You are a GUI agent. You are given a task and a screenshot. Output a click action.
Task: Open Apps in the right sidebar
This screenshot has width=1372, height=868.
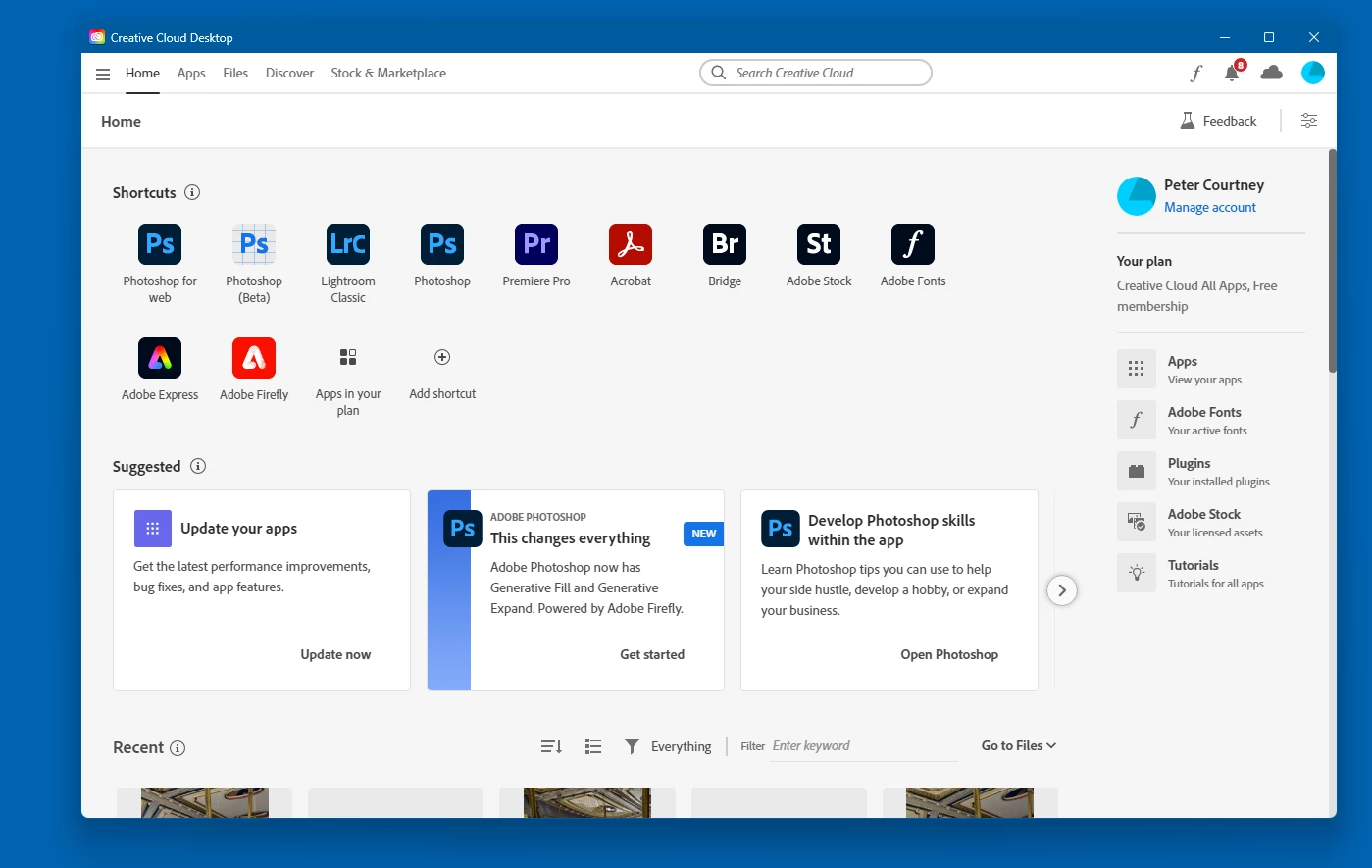tap(1211, 370)
